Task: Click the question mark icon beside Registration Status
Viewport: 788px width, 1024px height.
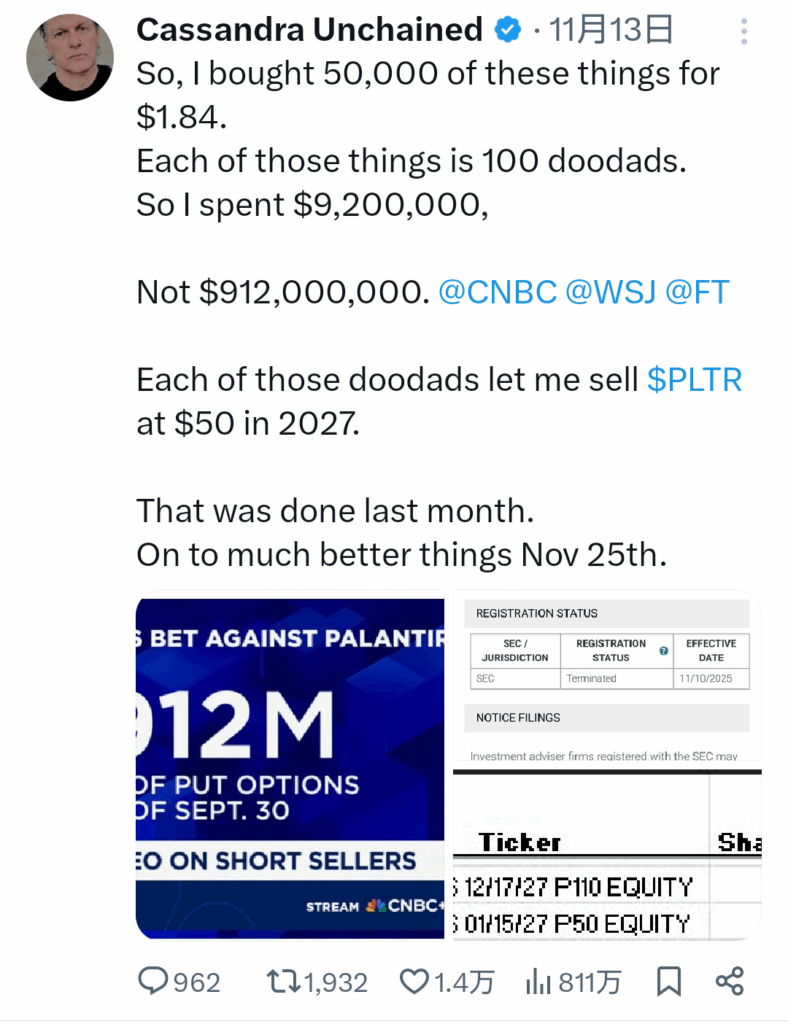Action: click(x=664, y=651)
